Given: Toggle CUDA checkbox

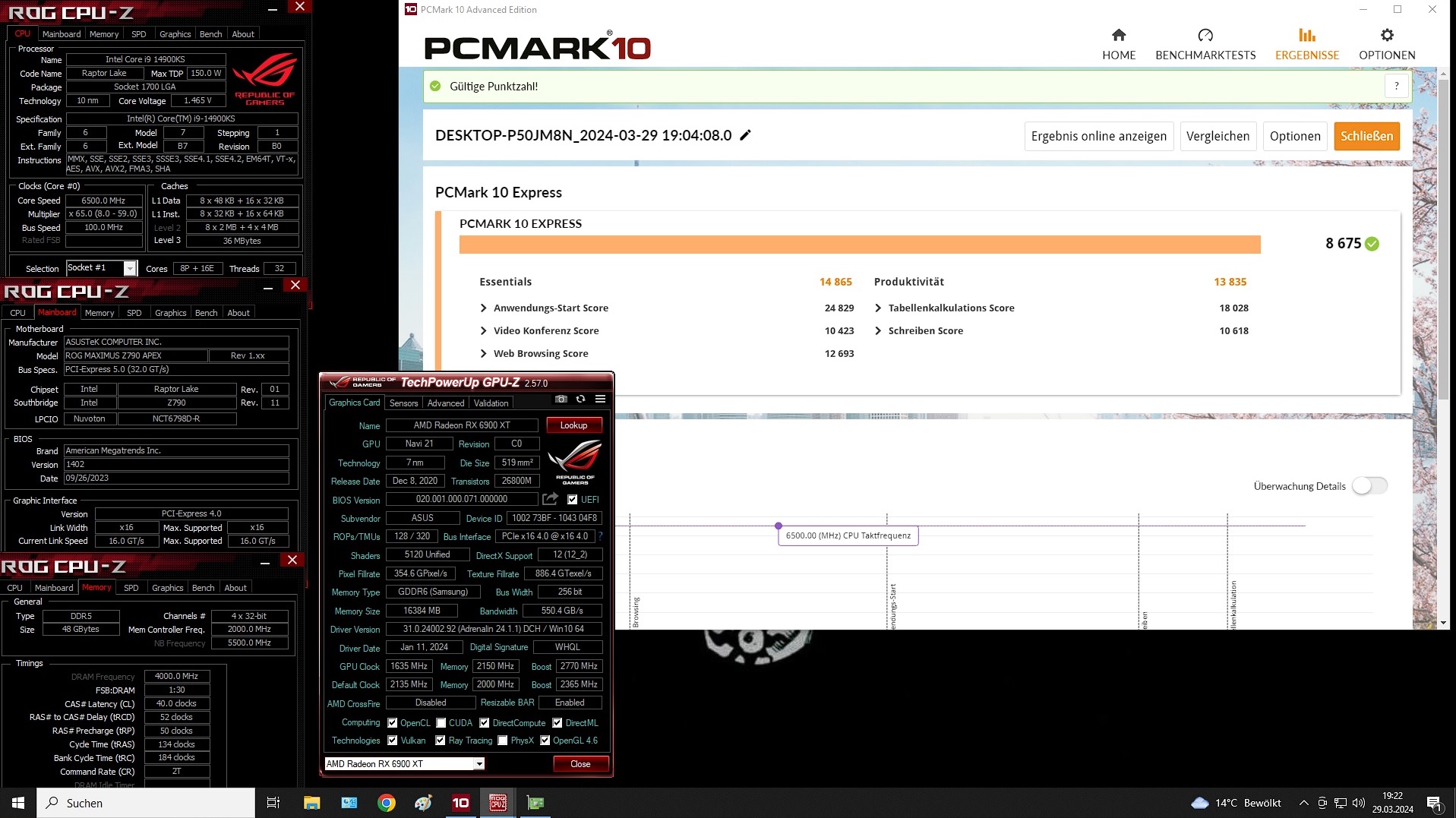Looking at the screenshot, I should click(441, 723).
